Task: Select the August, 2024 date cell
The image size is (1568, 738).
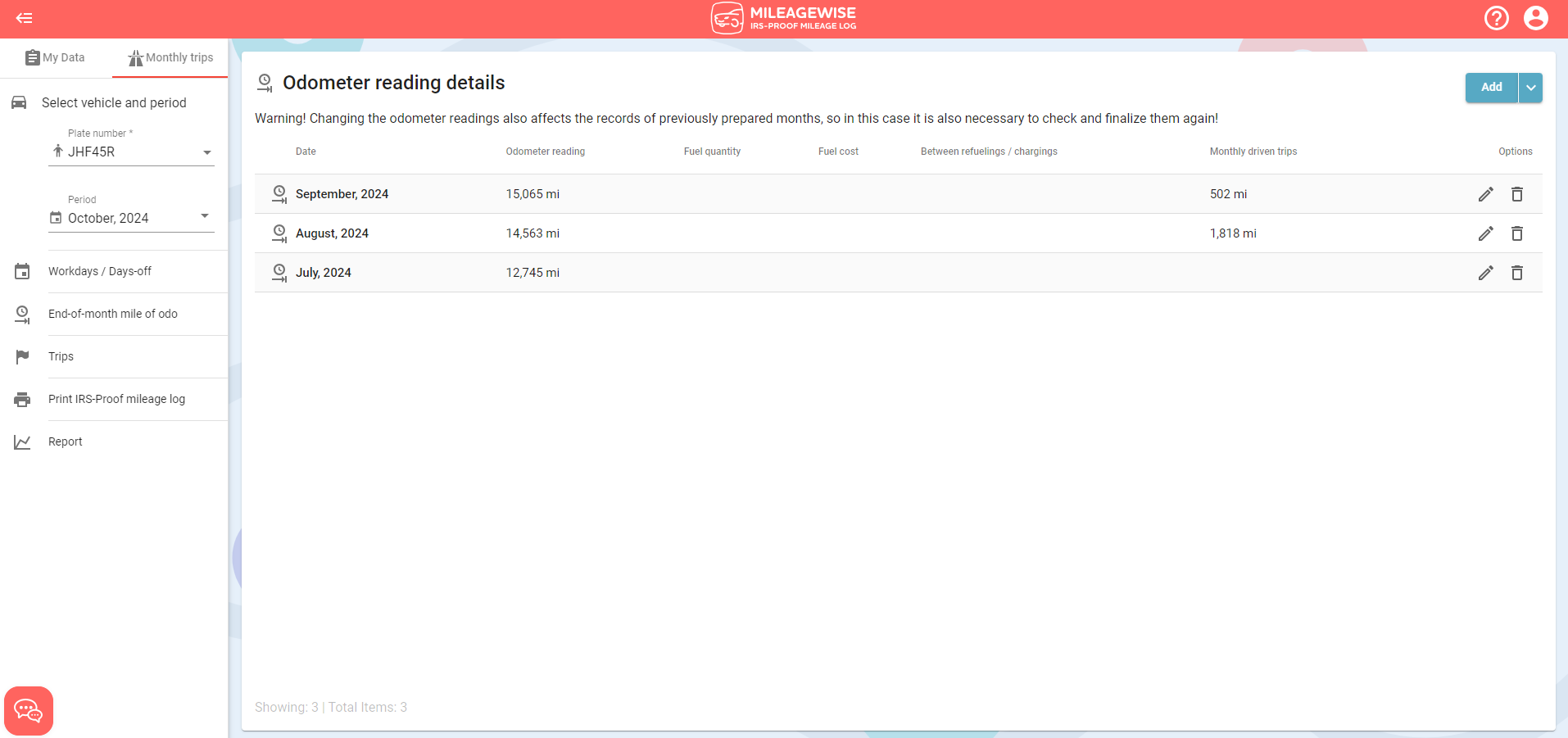Action: click(332, 233)
